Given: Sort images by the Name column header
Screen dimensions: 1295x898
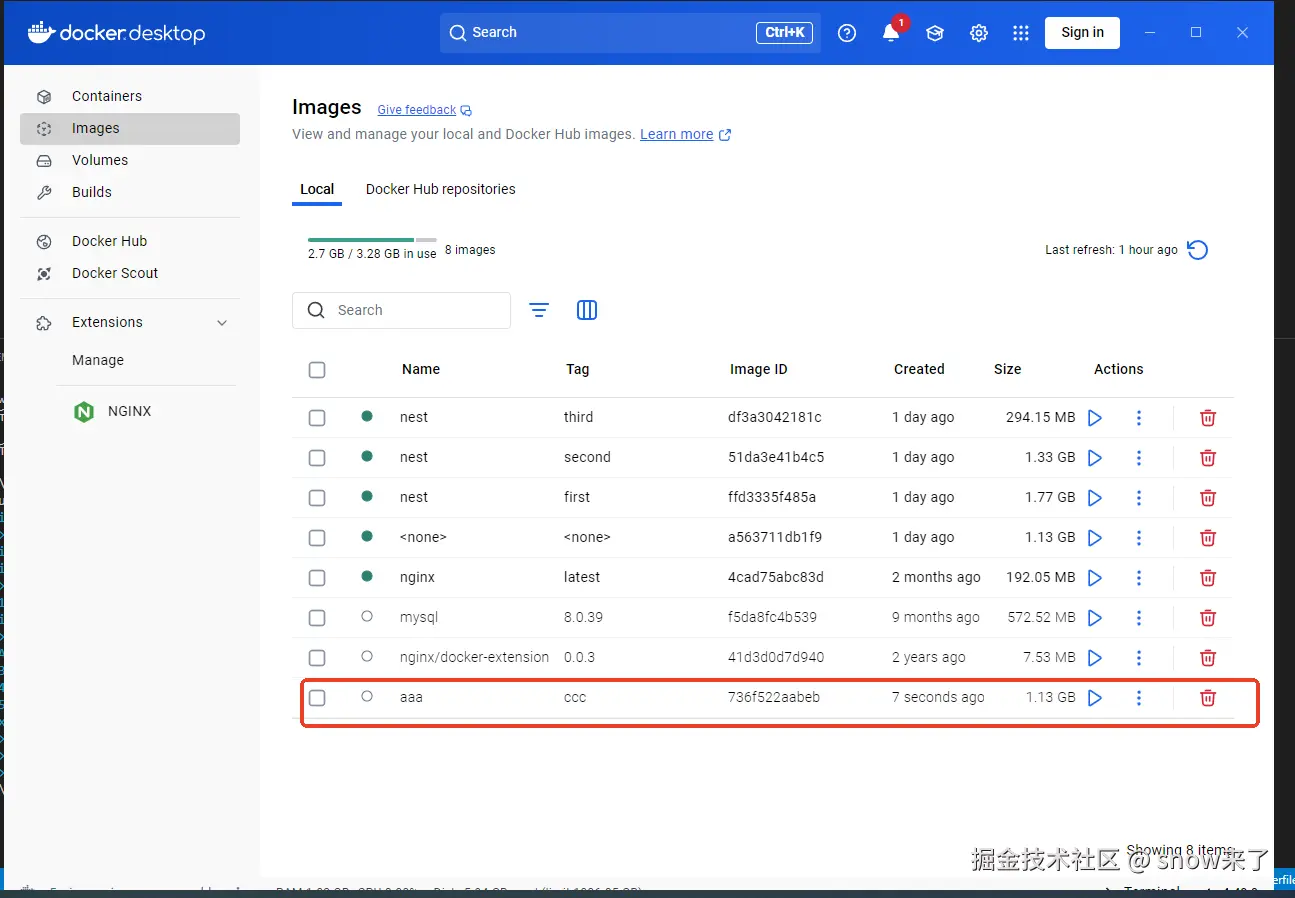Looking at the screenshot, I should [421, 370].
